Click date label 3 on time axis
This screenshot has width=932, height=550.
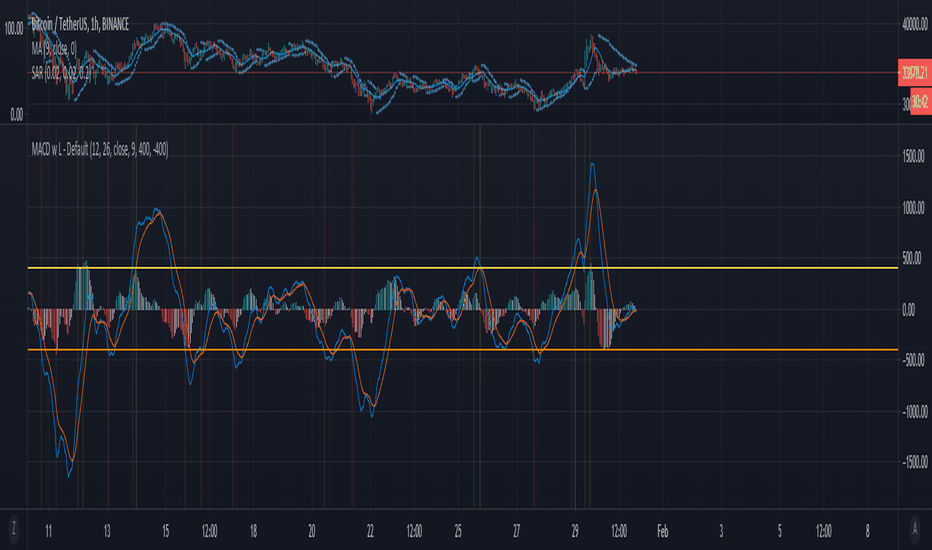tap(721, 531)
